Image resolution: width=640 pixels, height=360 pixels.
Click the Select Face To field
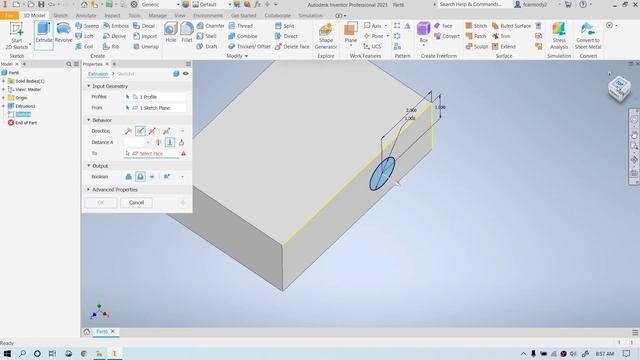[151, 153]
